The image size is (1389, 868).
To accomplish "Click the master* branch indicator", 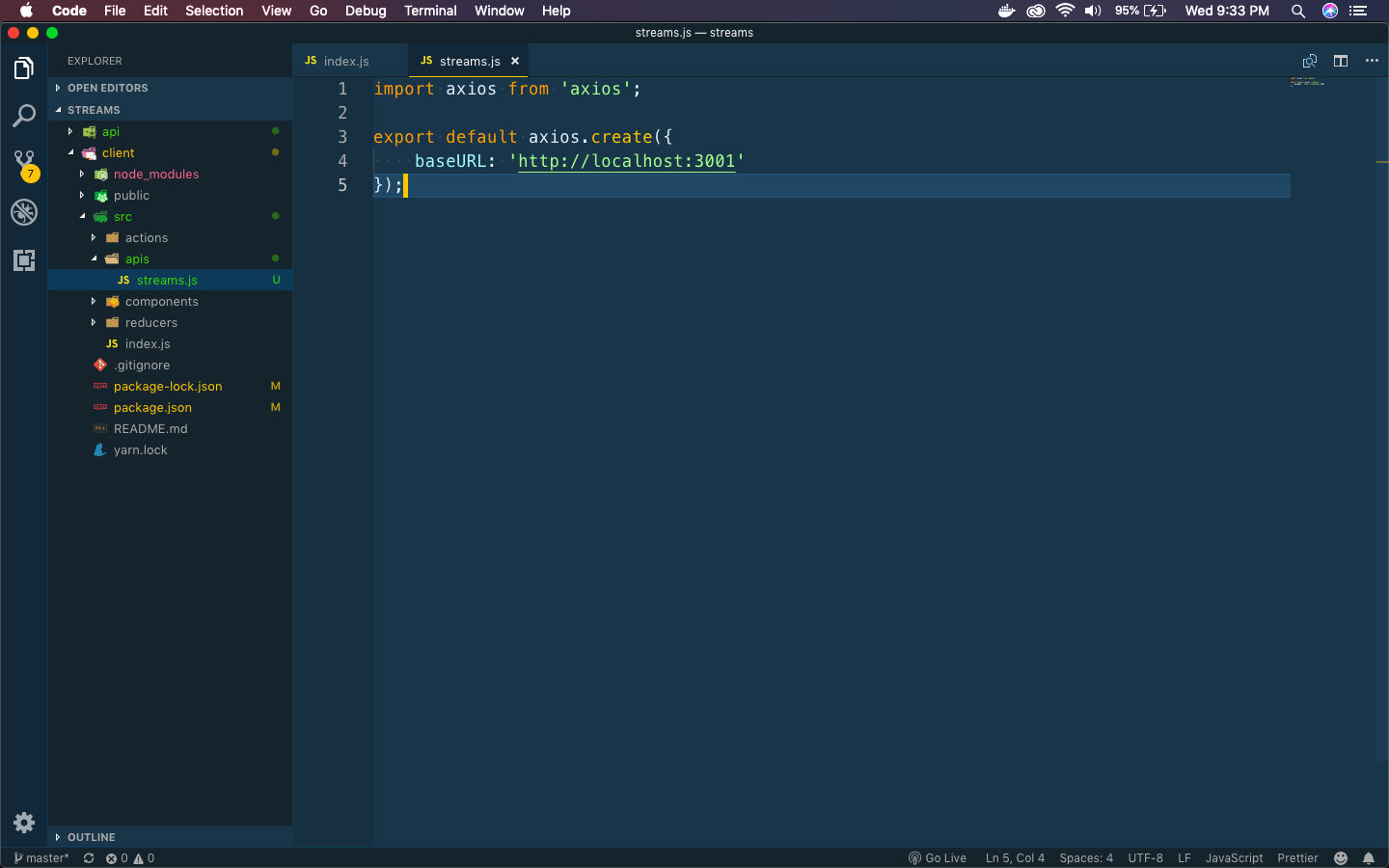I will (41, 858).
